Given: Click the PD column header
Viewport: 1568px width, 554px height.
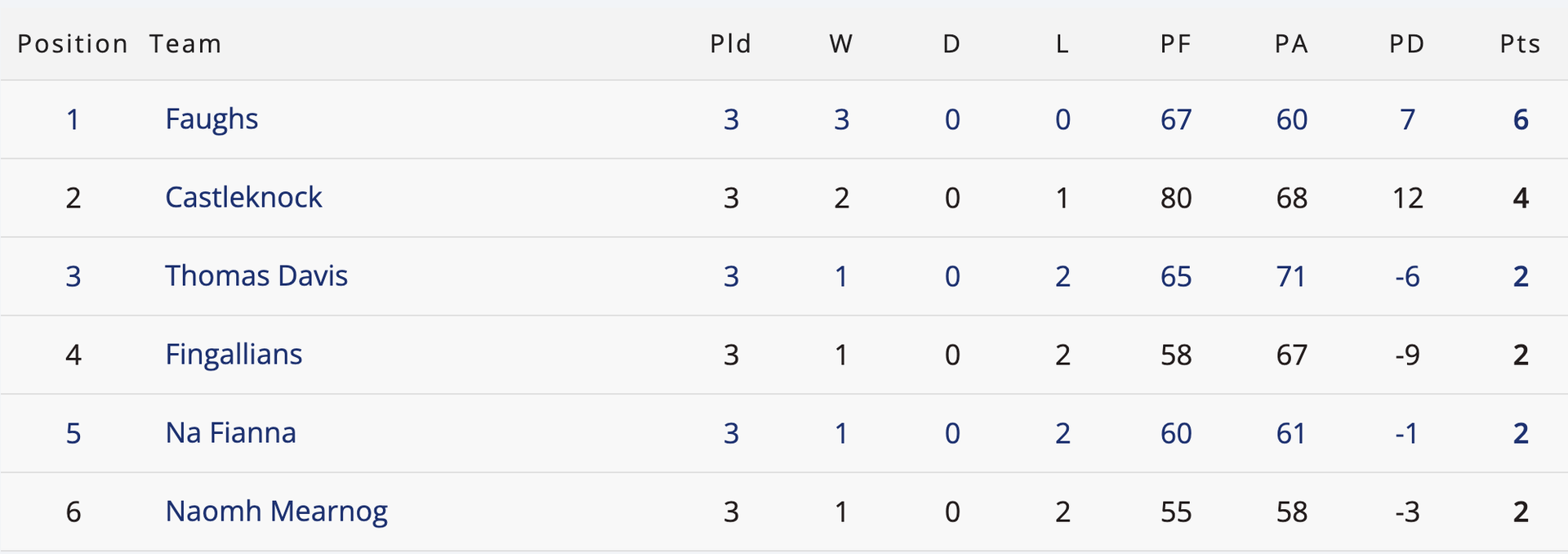Looking at the screenshot, I should 1407,43.
